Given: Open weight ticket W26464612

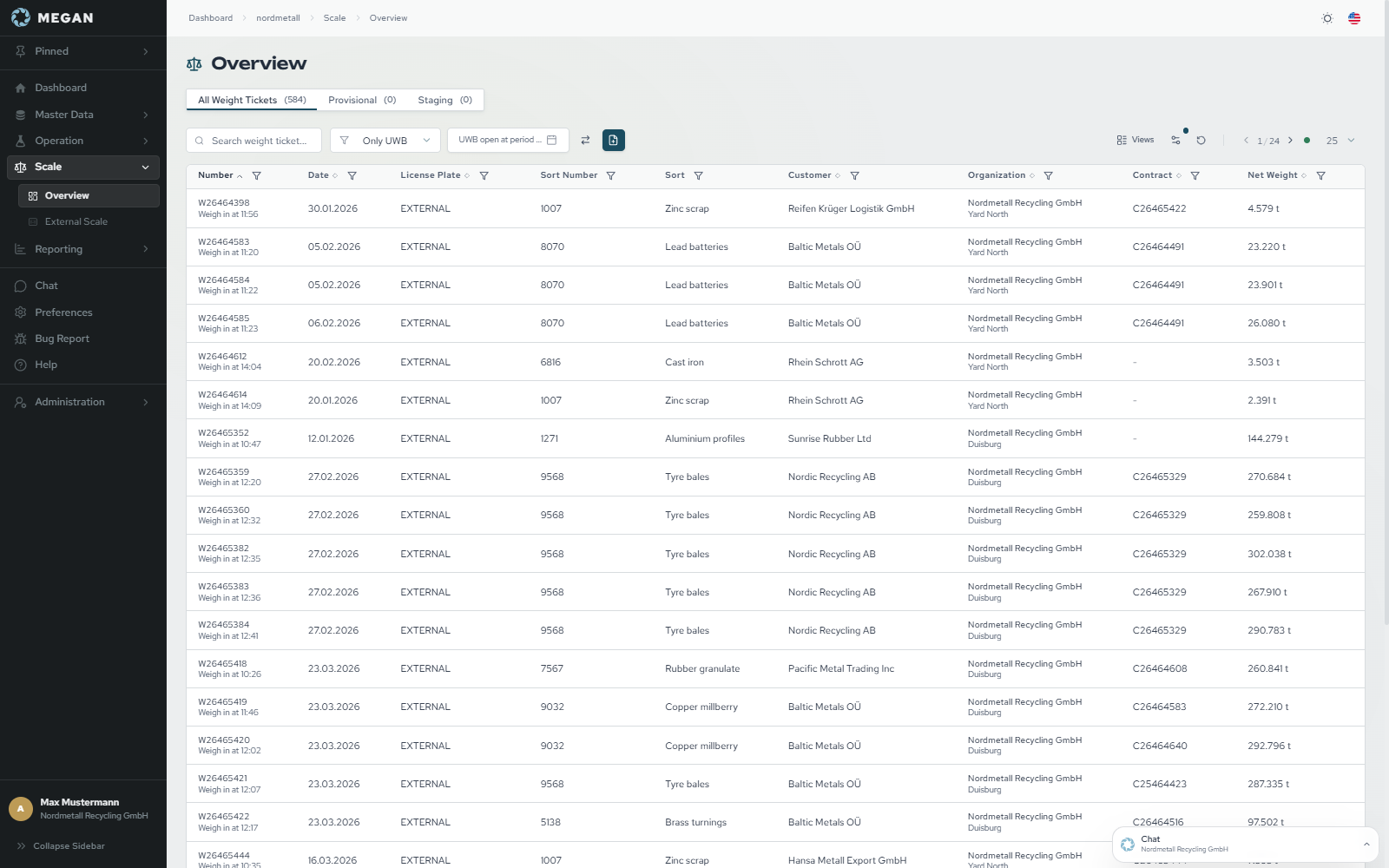Looking at the screenshot, I should [x=222, y=357].
